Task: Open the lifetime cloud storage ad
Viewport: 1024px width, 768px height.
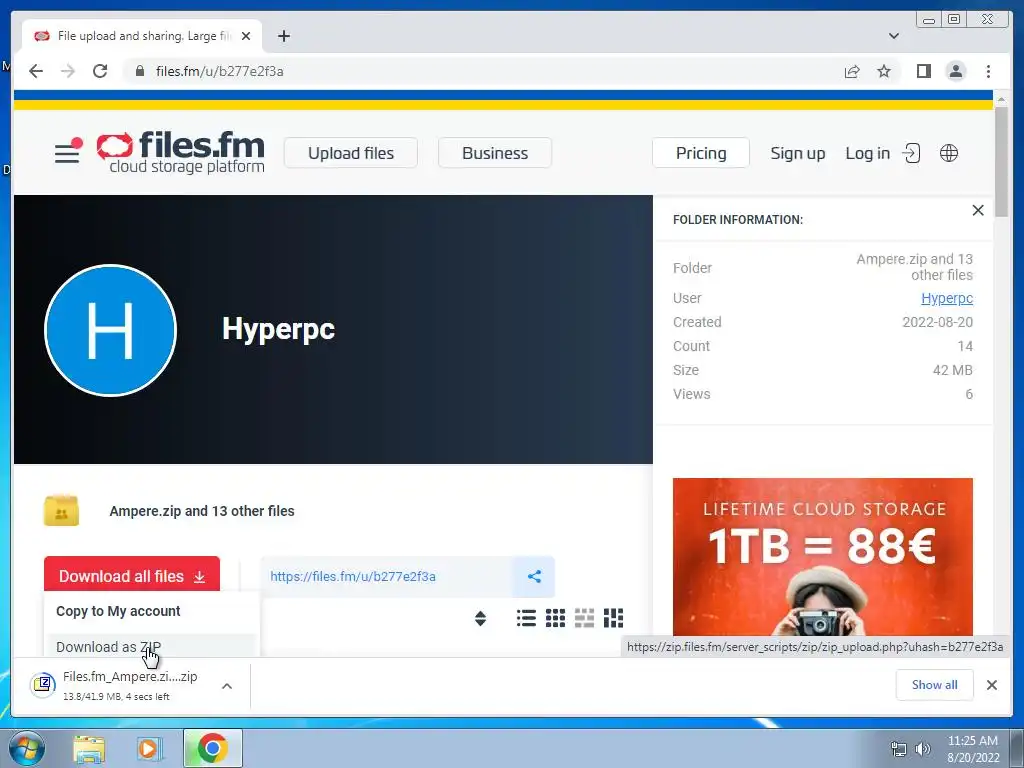Action: [822, 556]
